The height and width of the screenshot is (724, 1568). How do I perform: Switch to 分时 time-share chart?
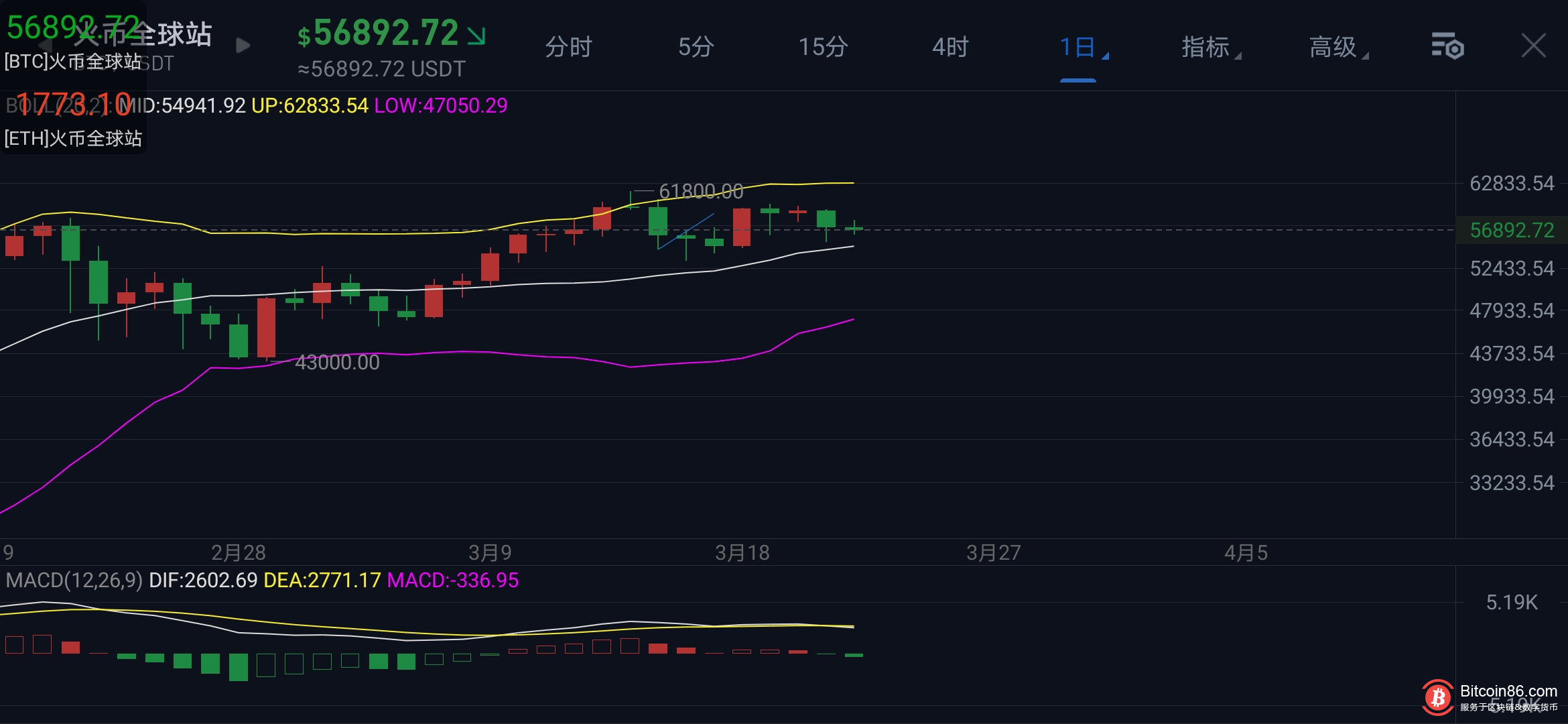click(568, 47)
